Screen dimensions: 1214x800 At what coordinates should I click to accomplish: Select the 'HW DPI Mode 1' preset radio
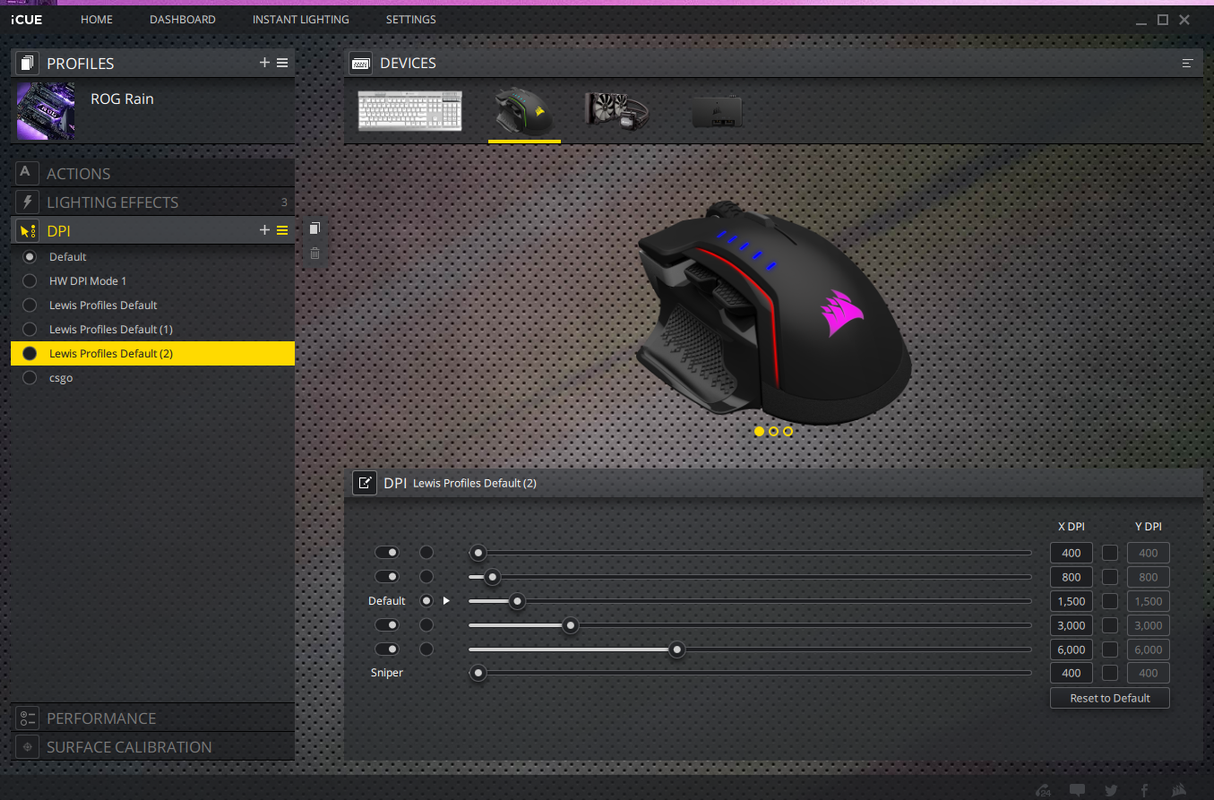[29, 281]
